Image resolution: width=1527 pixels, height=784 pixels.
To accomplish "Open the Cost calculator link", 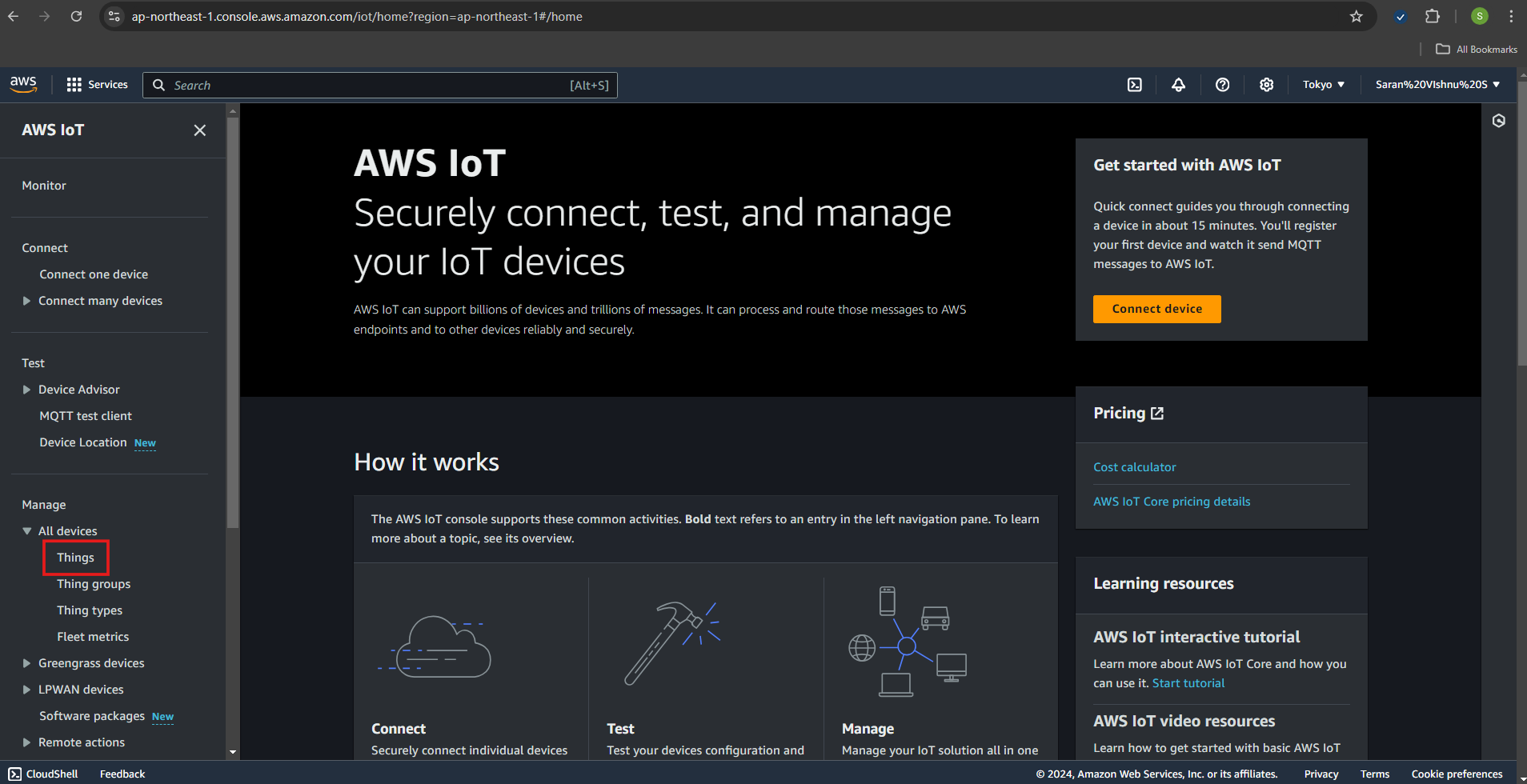I will click(x=1134, y=467).
